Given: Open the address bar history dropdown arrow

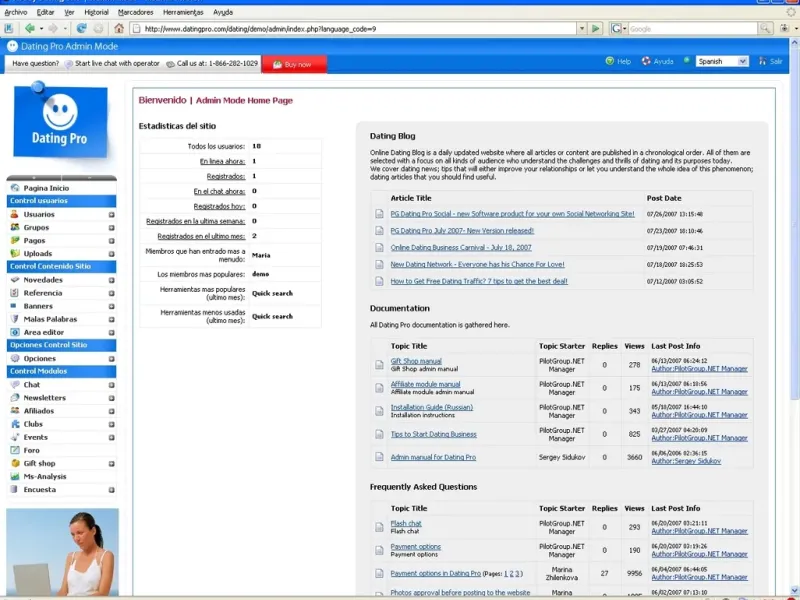Looking at the screenshot, I should coord(582,29).
